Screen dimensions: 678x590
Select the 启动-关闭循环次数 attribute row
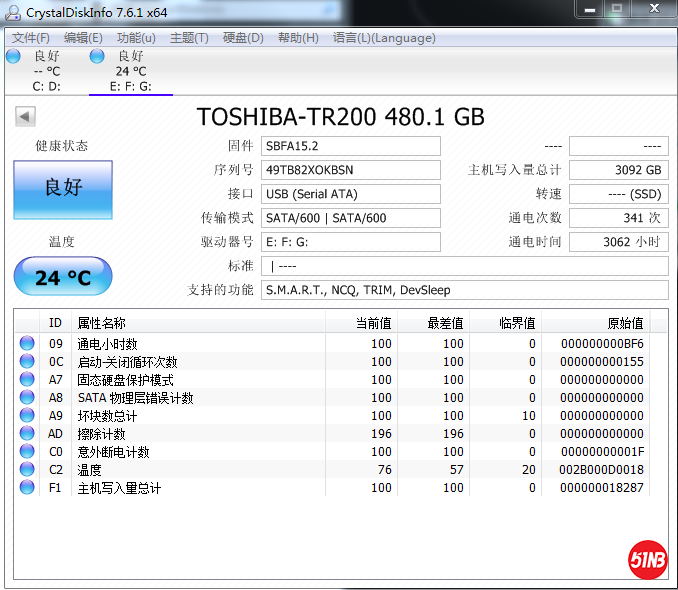(332, 362)
